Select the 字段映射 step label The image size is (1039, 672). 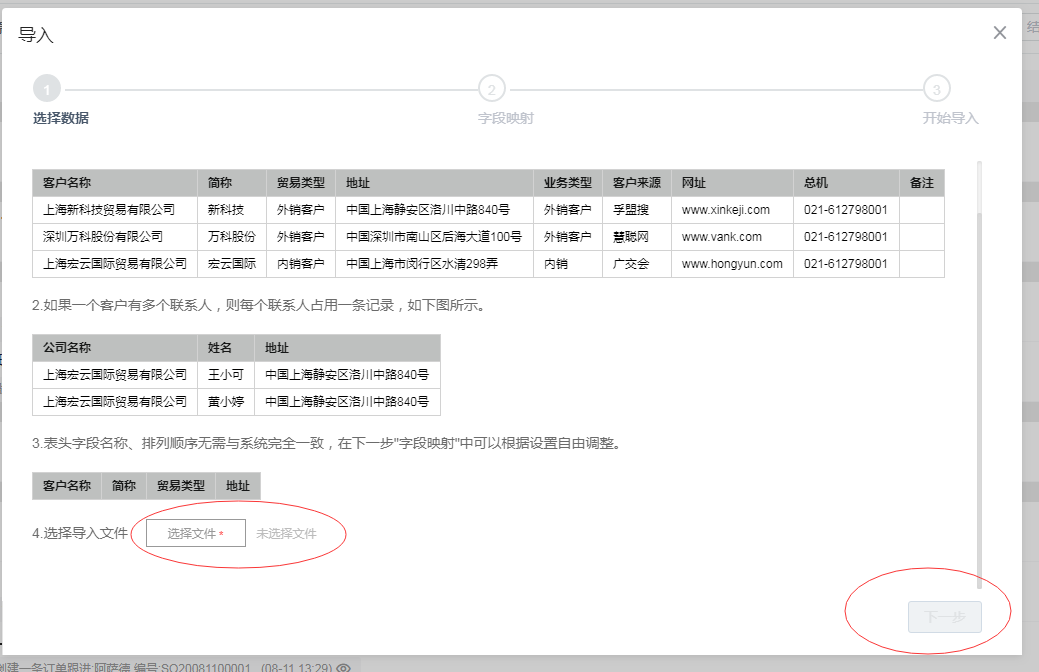click(505, 118)
